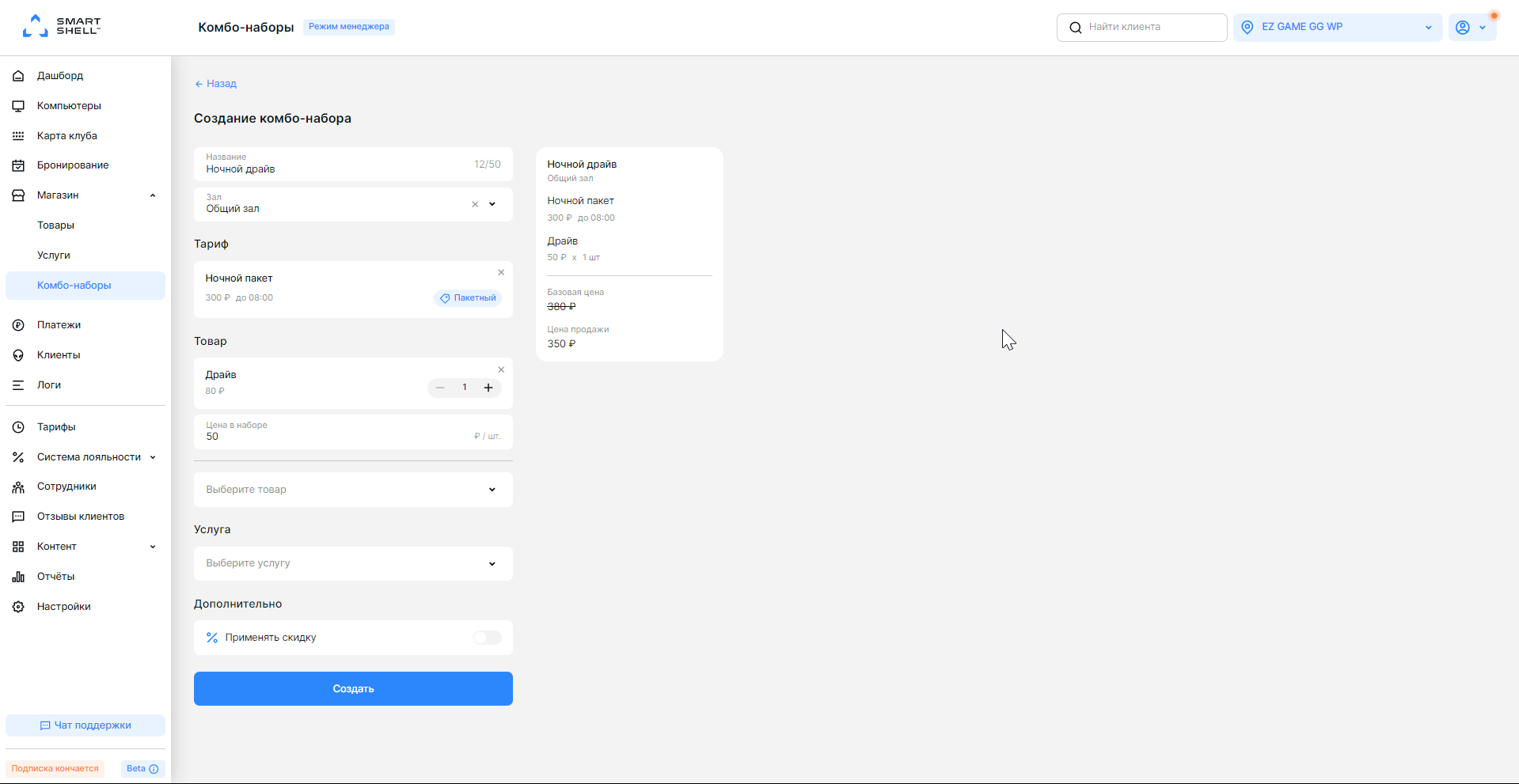Click the Компьютеры monitor icon
1519x784 pixels.
[x=18, y=106]
